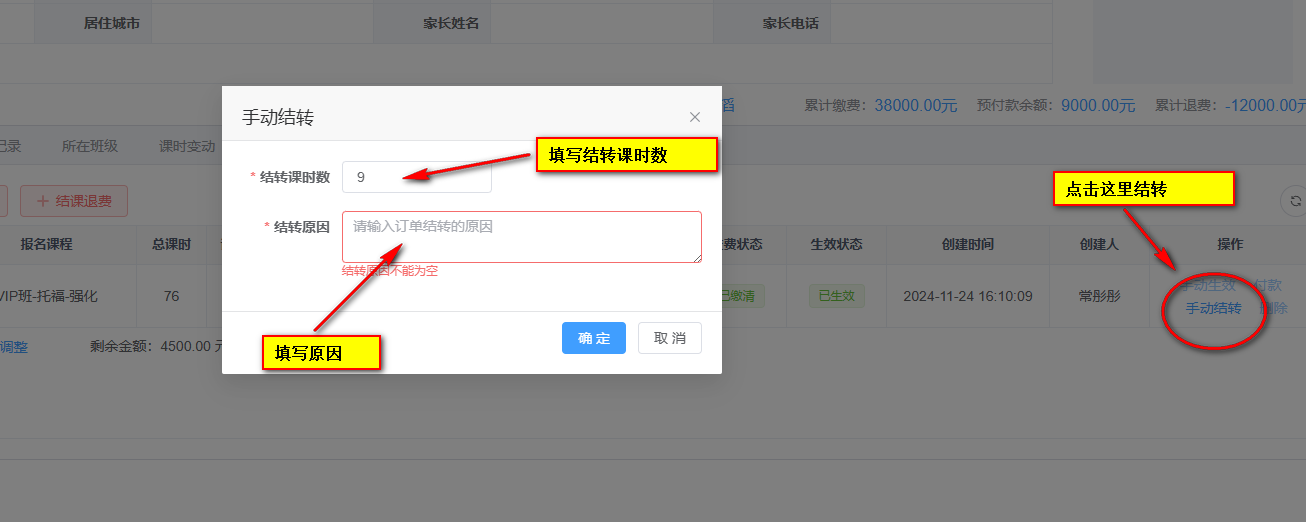Select the 已生效 status tag
Screen dimensions: 1306x522
[x=836, y=296]
